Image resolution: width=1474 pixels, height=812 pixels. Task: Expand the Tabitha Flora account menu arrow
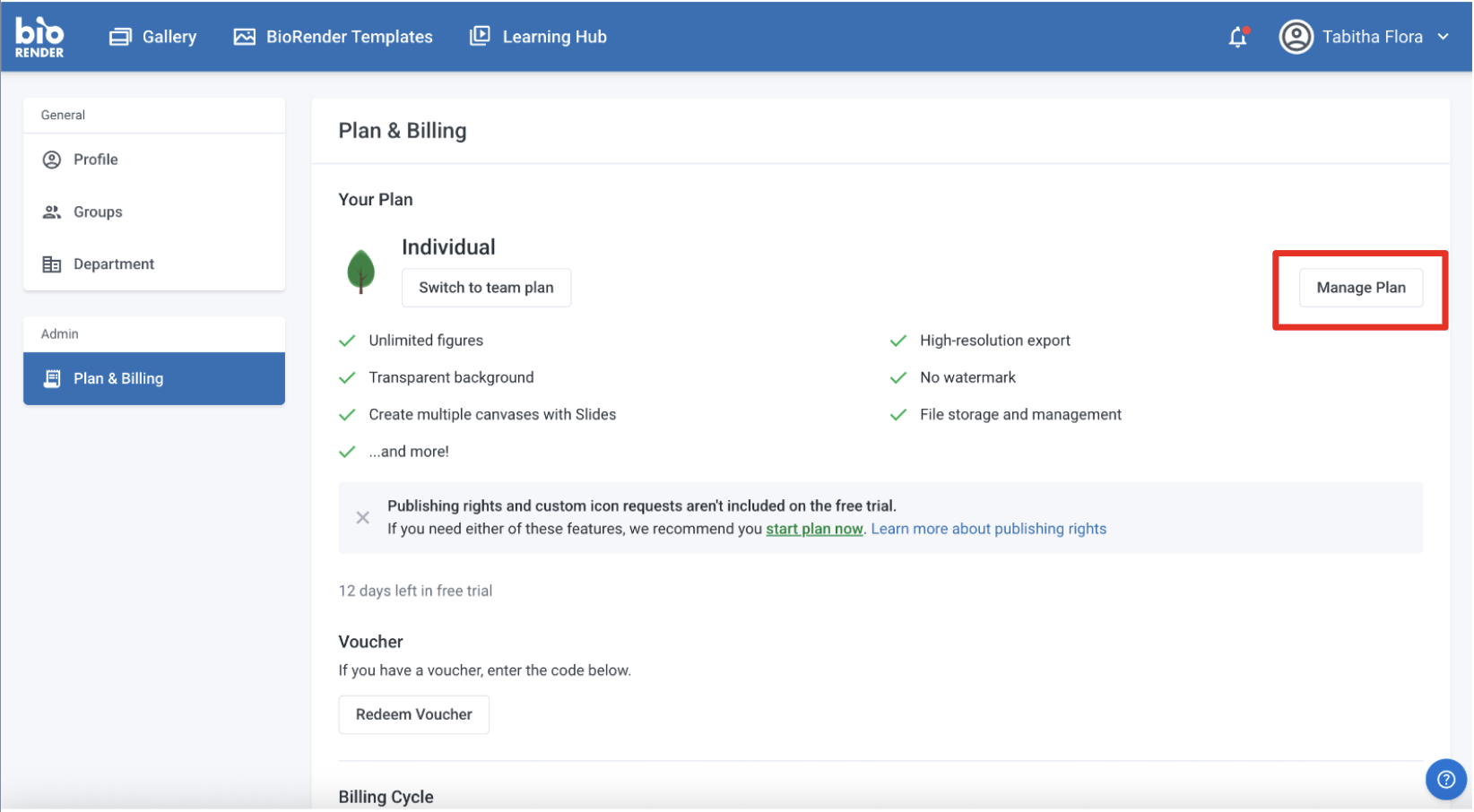click(x=1443, y=37)
